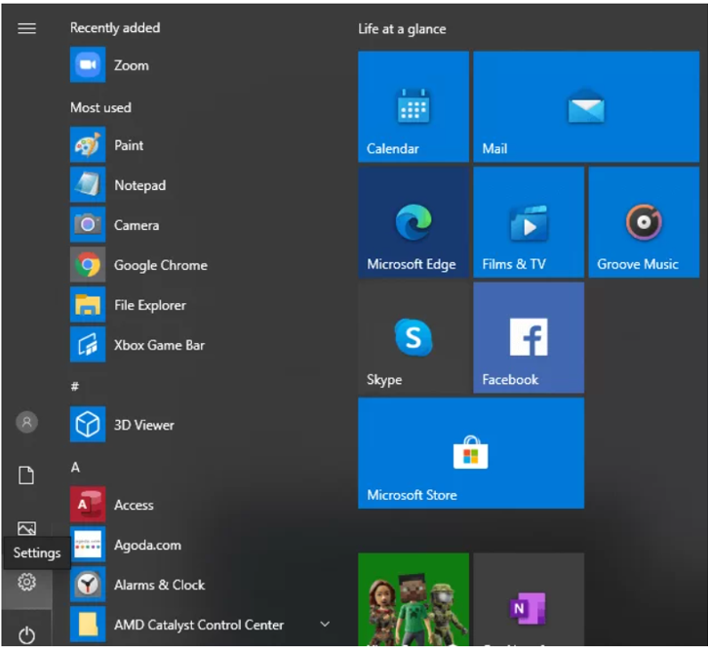This screenshot has width=708, height=650.
Task: Expand the hamburger menu at top
Action: tap(27, 28)
